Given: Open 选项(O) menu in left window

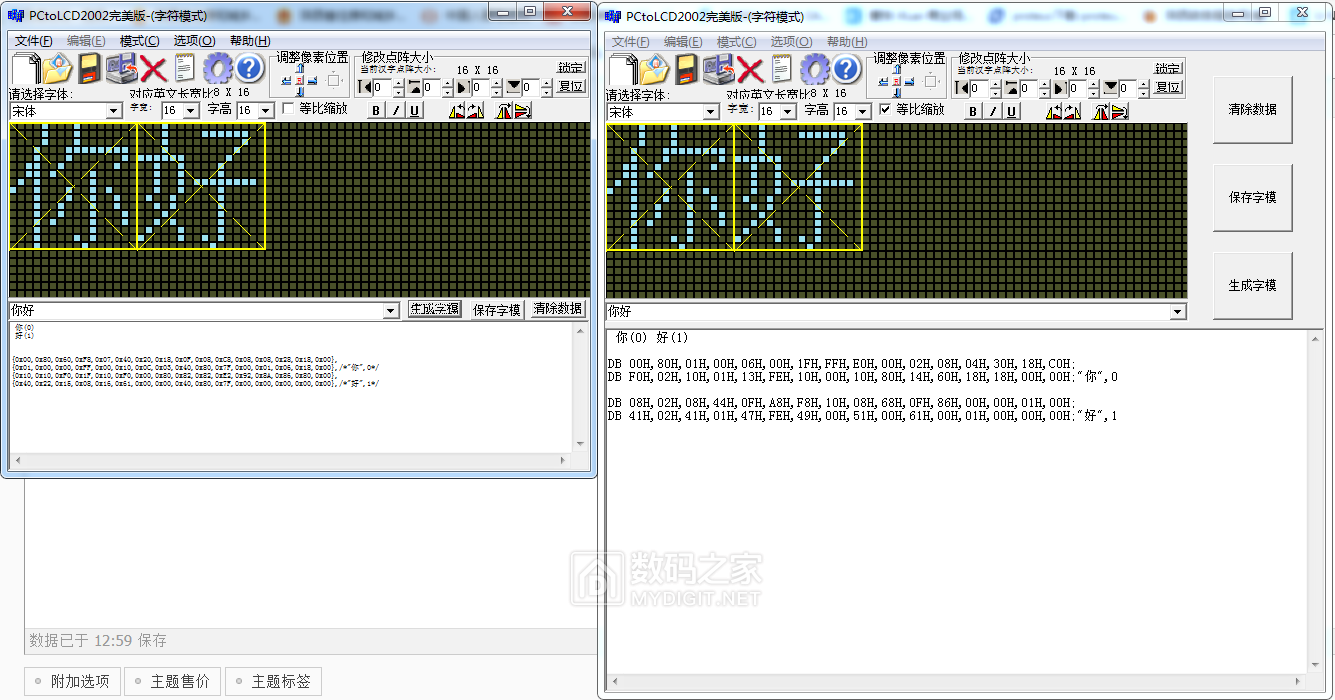Looking at the screenshot, I should point(194,41).
